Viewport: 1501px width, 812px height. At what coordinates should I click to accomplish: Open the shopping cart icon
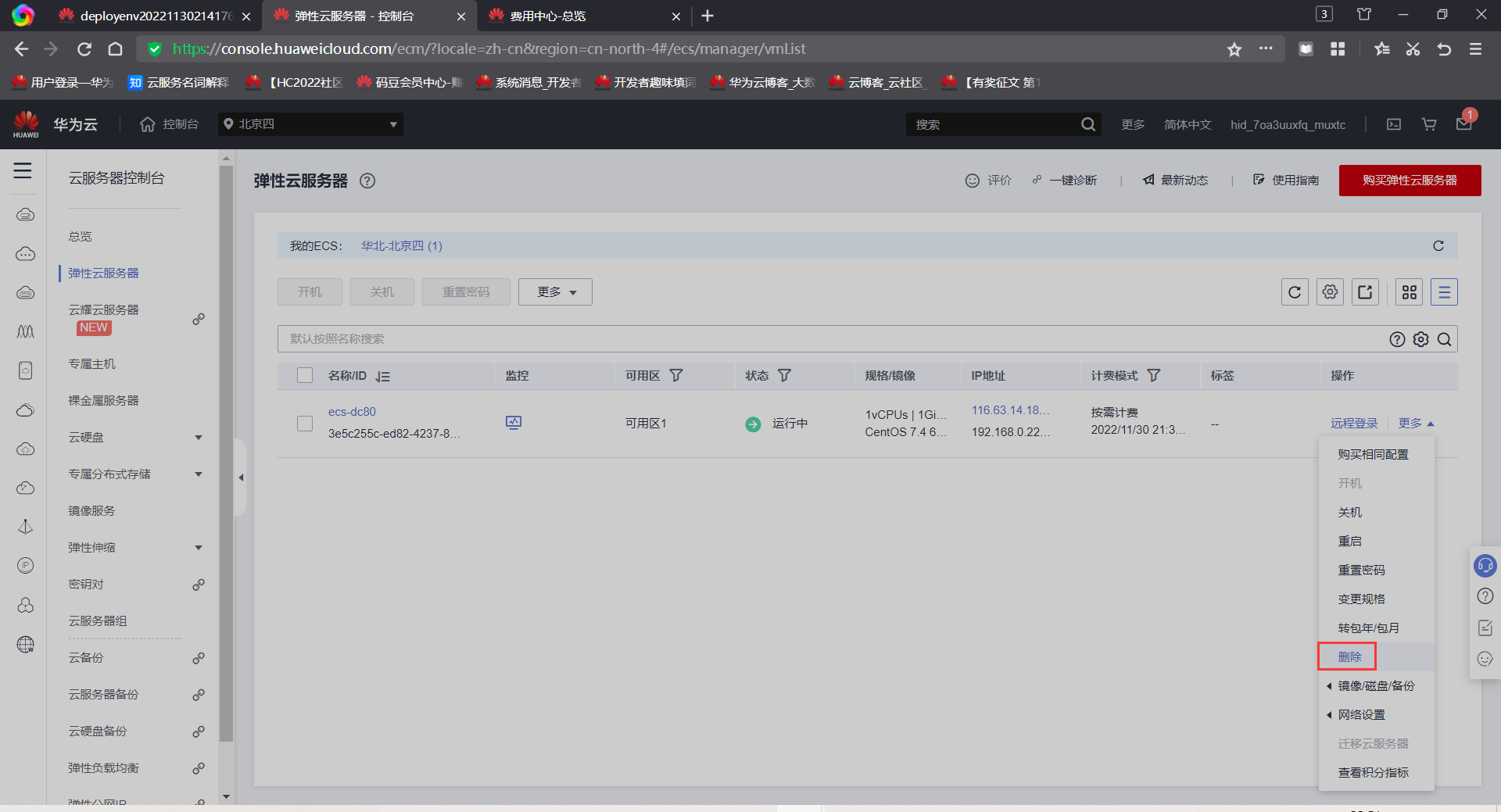[x=1429, y=124]
